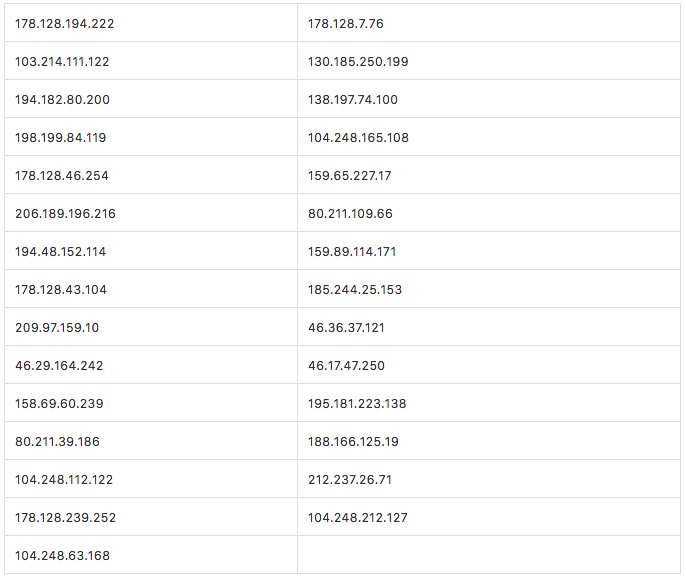Screen dimensions: 686x581
Task: Select IP address 178.128.194.222 cell
Action: tap(151, 23)
